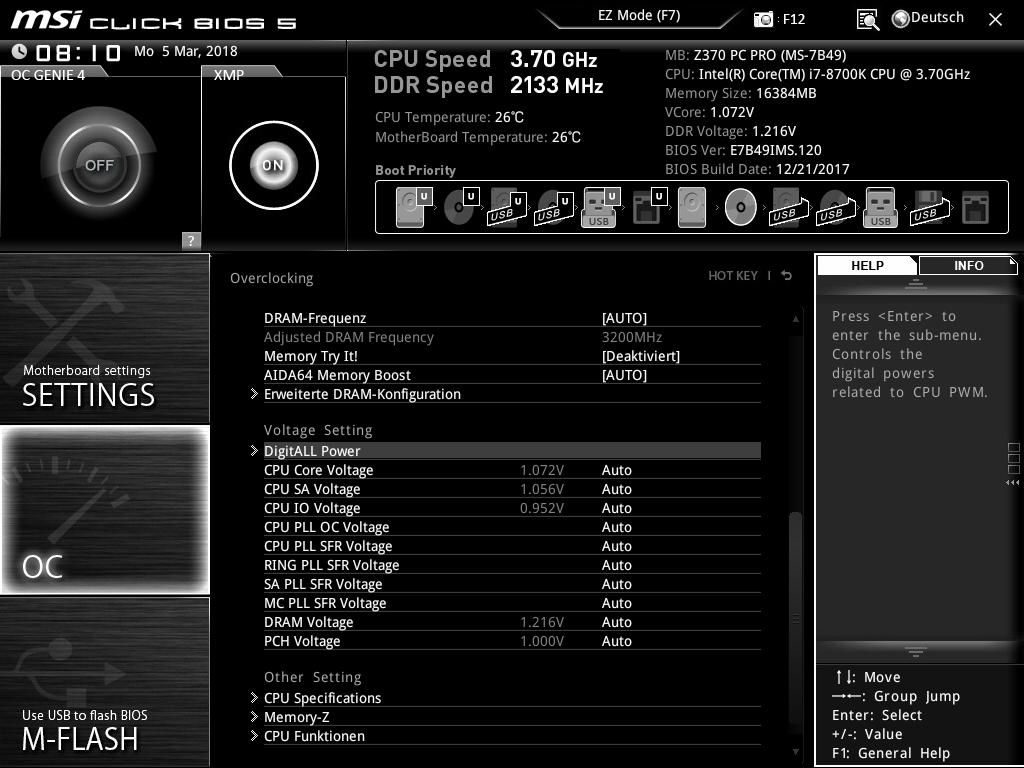The height and width of the screenshot is (768, 1024).
Task: Set the CPU Core Voltage Auto value
Action: (x=616, y=470)
